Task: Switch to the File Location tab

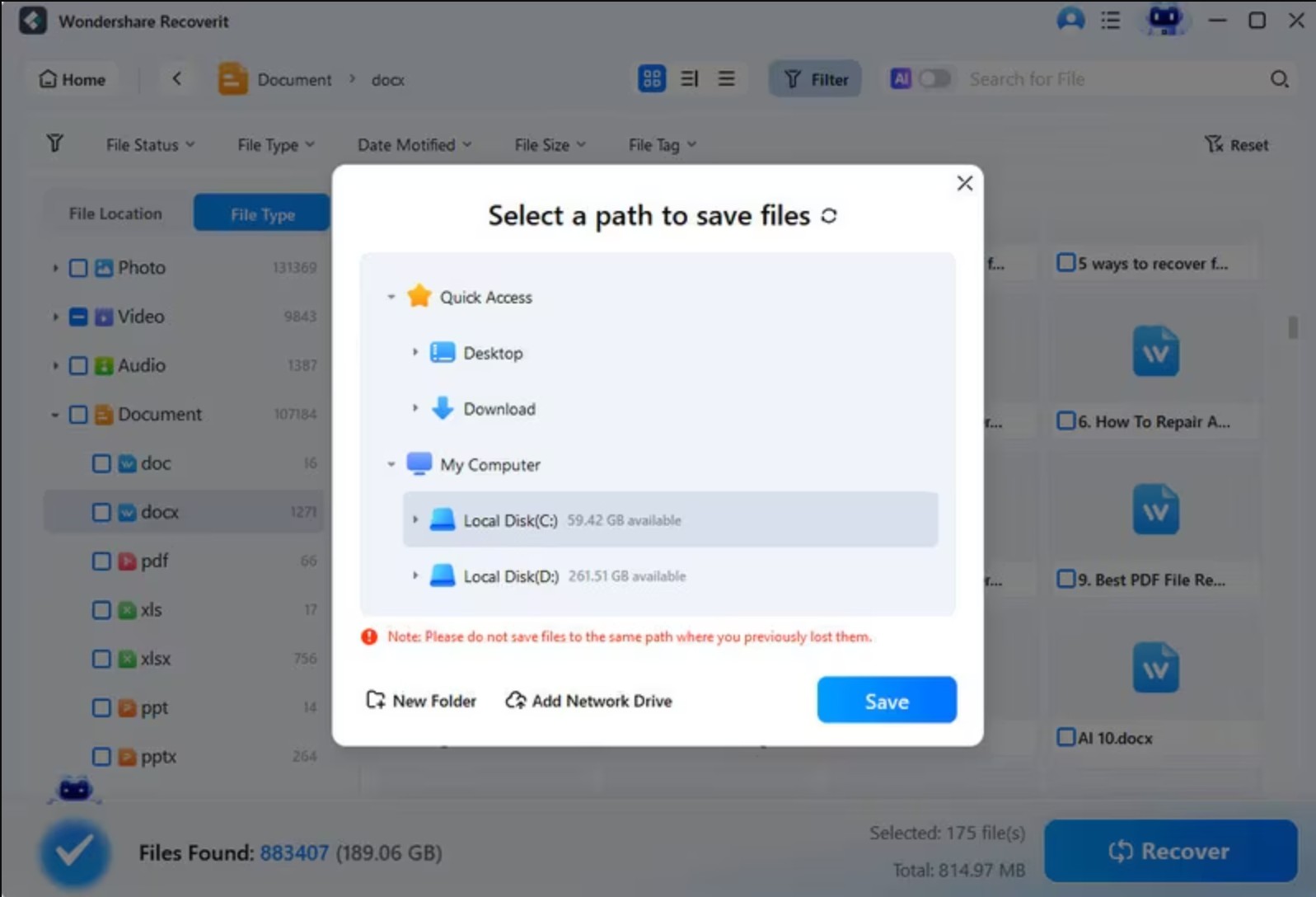Action: point(115,214)
